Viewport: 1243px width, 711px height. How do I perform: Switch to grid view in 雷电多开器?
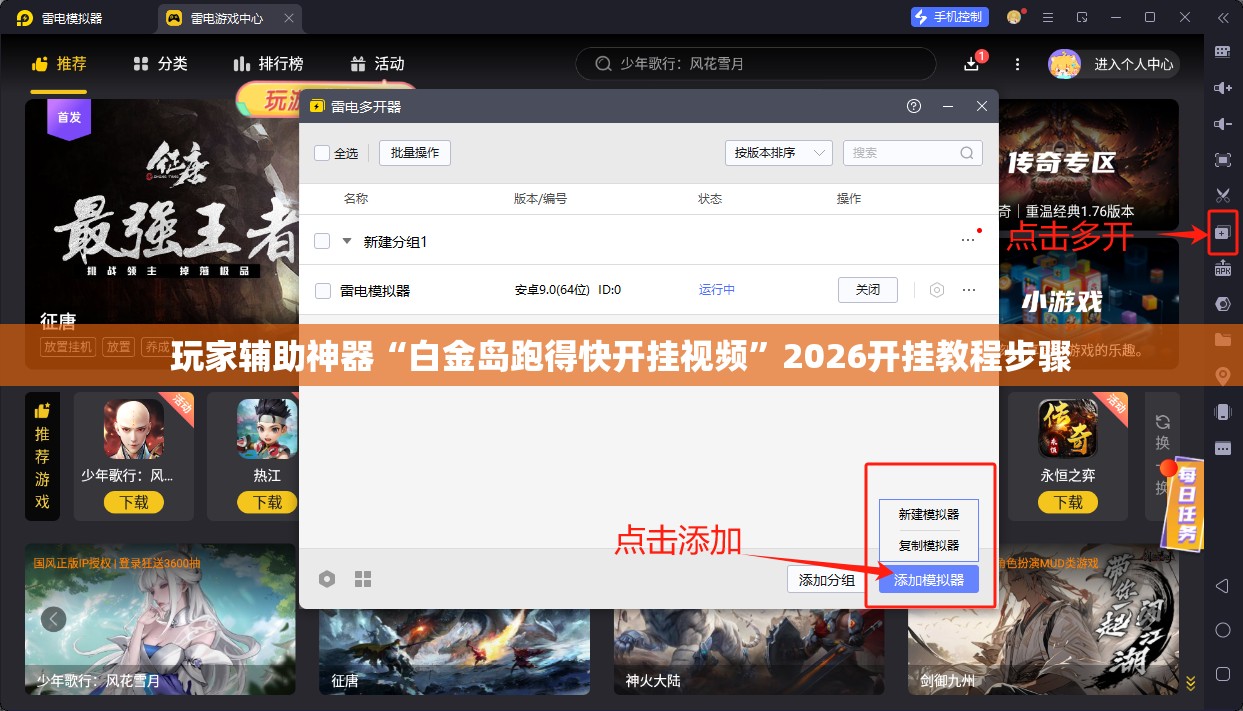coord(363,579)
